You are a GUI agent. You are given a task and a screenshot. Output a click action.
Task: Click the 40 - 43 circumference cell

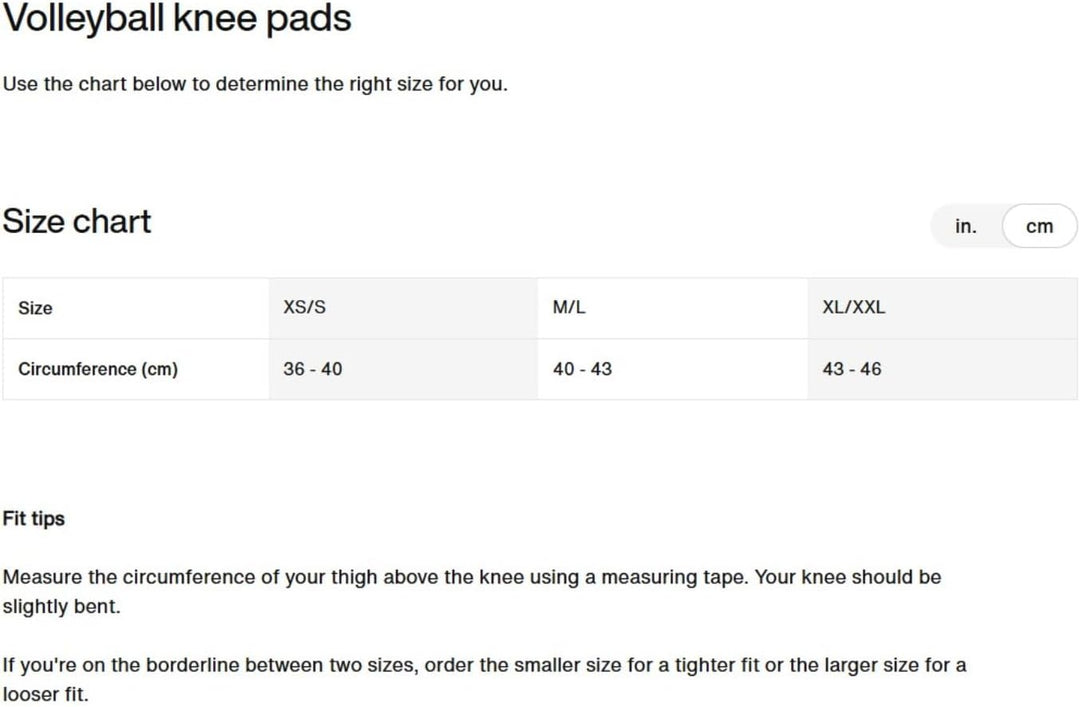tap(672, 369)
